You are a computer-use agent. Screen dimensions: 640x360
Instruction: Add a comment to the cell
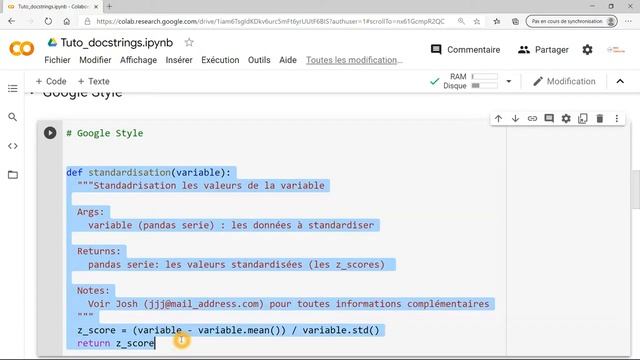549,118
